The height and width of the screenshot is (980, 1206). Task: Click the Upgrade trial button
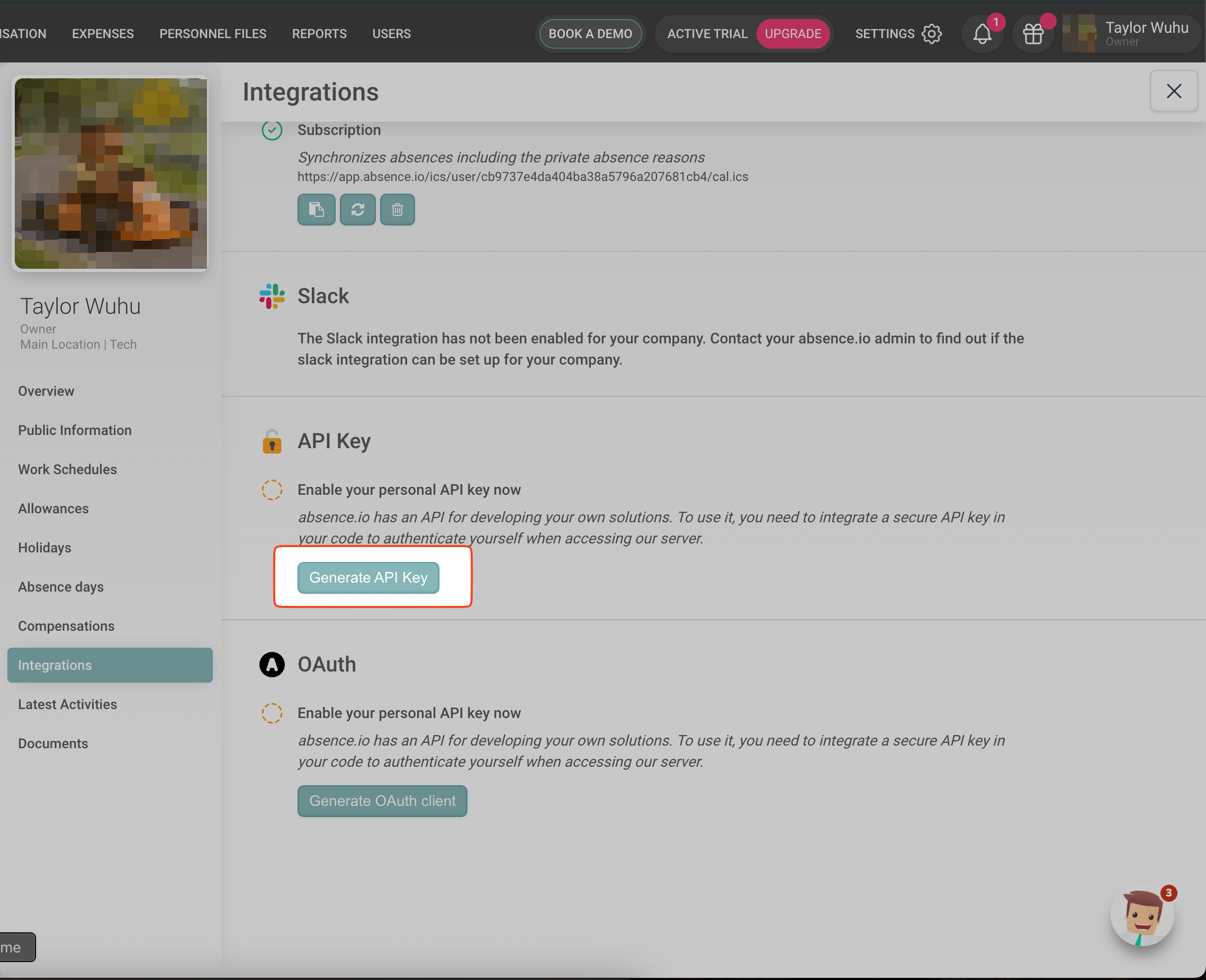pyautogui.click(x=792, y=34)
